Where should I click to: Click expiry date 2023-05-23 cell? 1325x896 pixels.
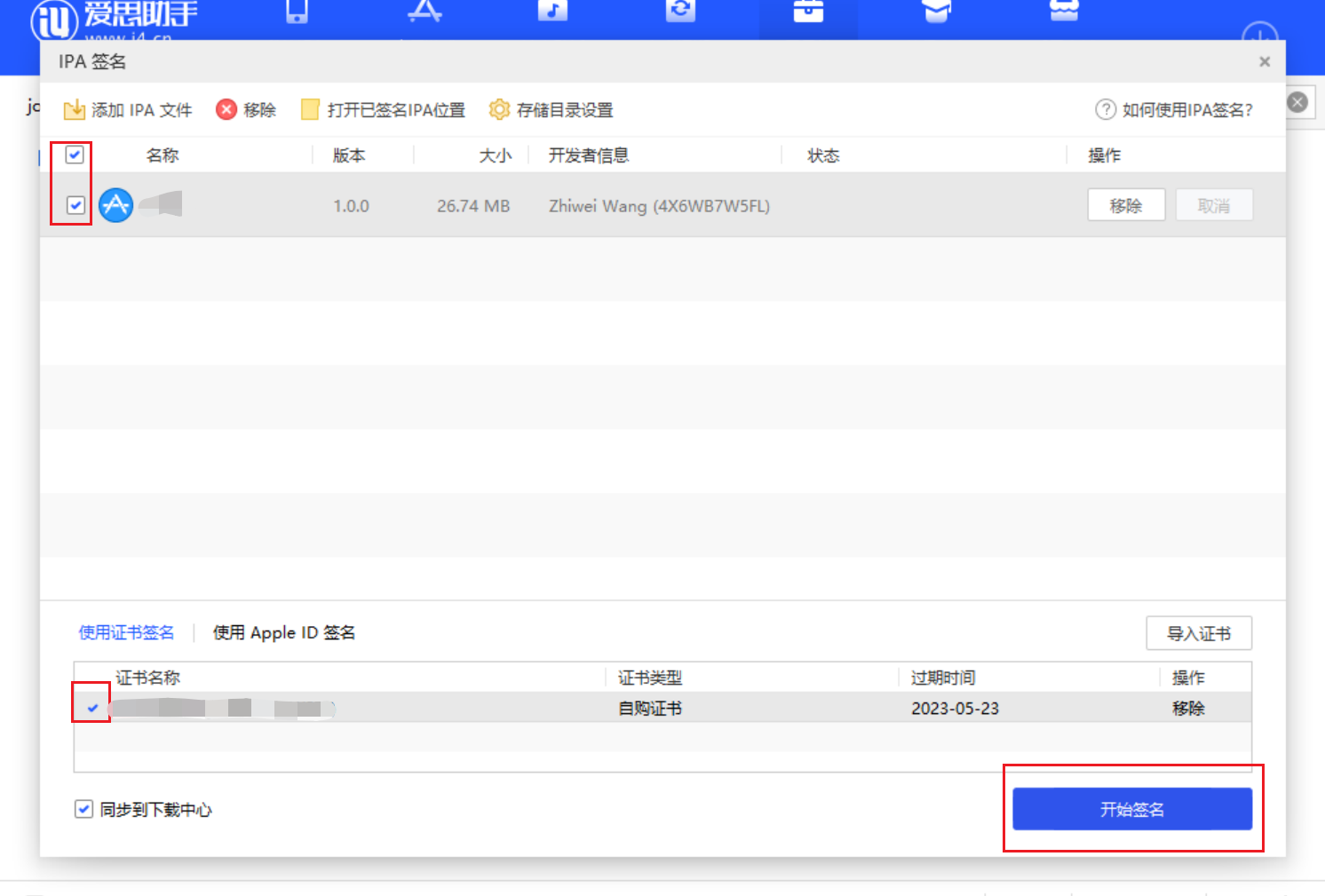(x=955, y=708)
